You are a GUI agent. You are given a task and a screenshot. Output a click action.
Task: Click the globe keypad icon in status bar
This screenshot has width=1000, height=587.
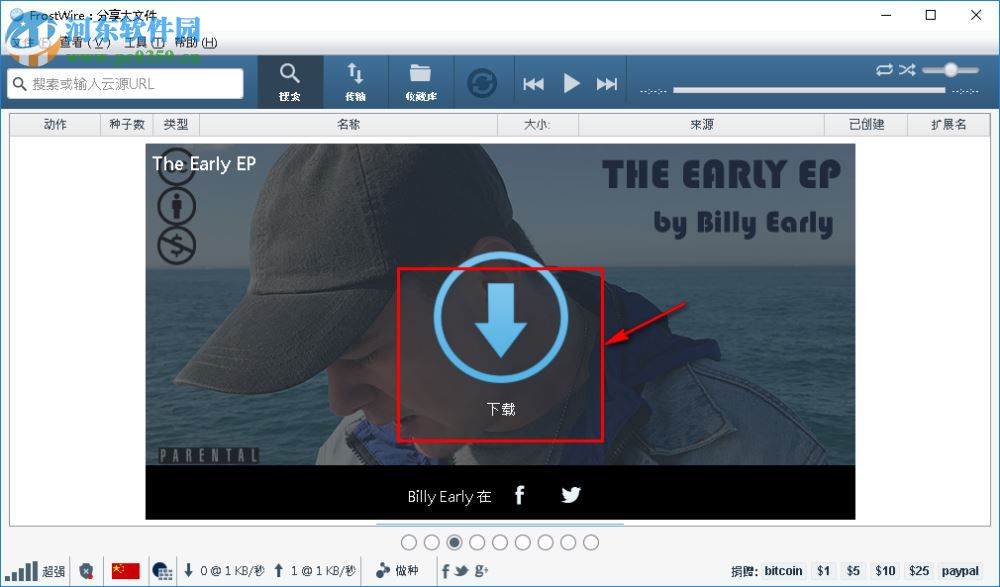[163, 571]
